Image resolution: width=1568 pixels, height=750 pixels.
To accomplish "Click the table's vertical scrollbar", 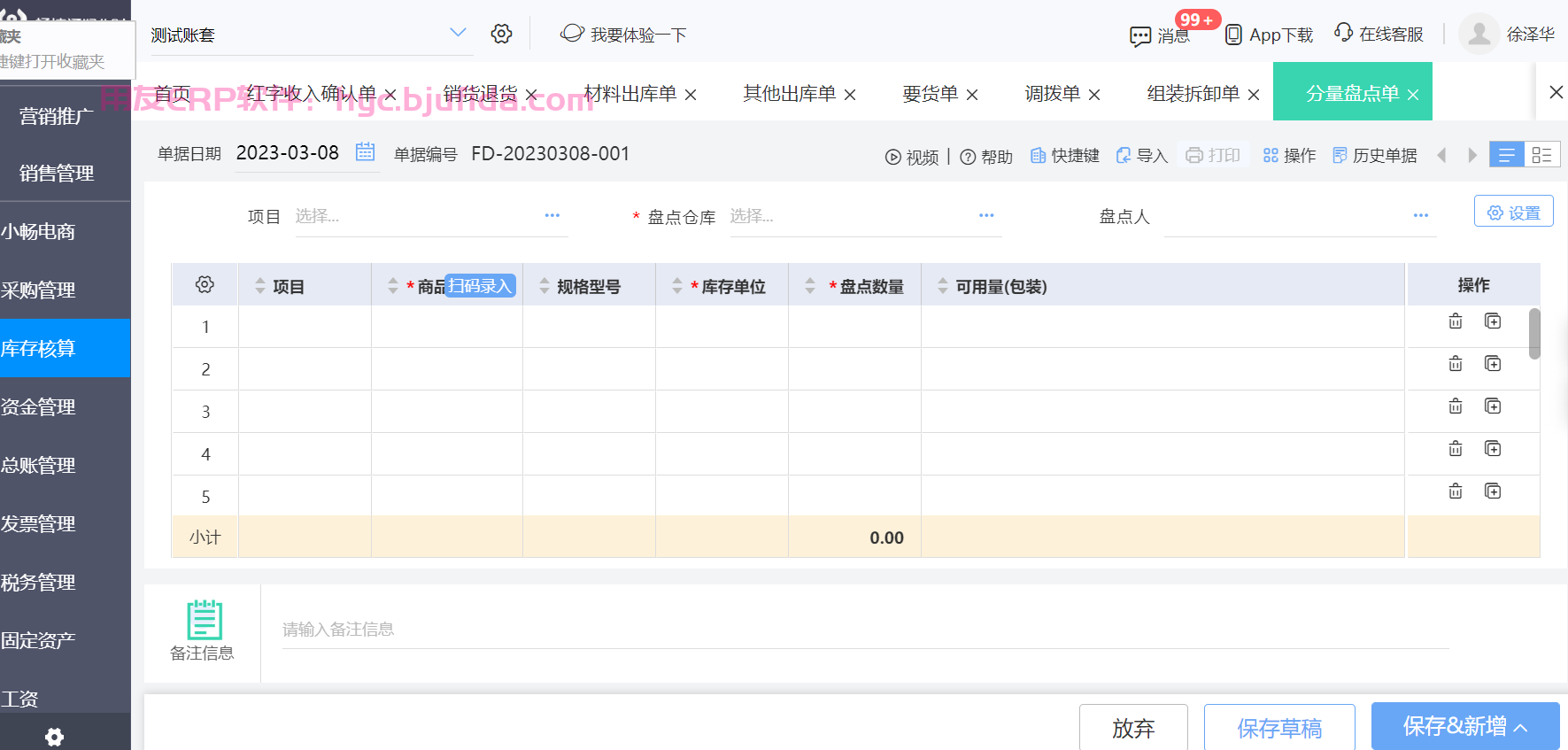I will 1534,333.
